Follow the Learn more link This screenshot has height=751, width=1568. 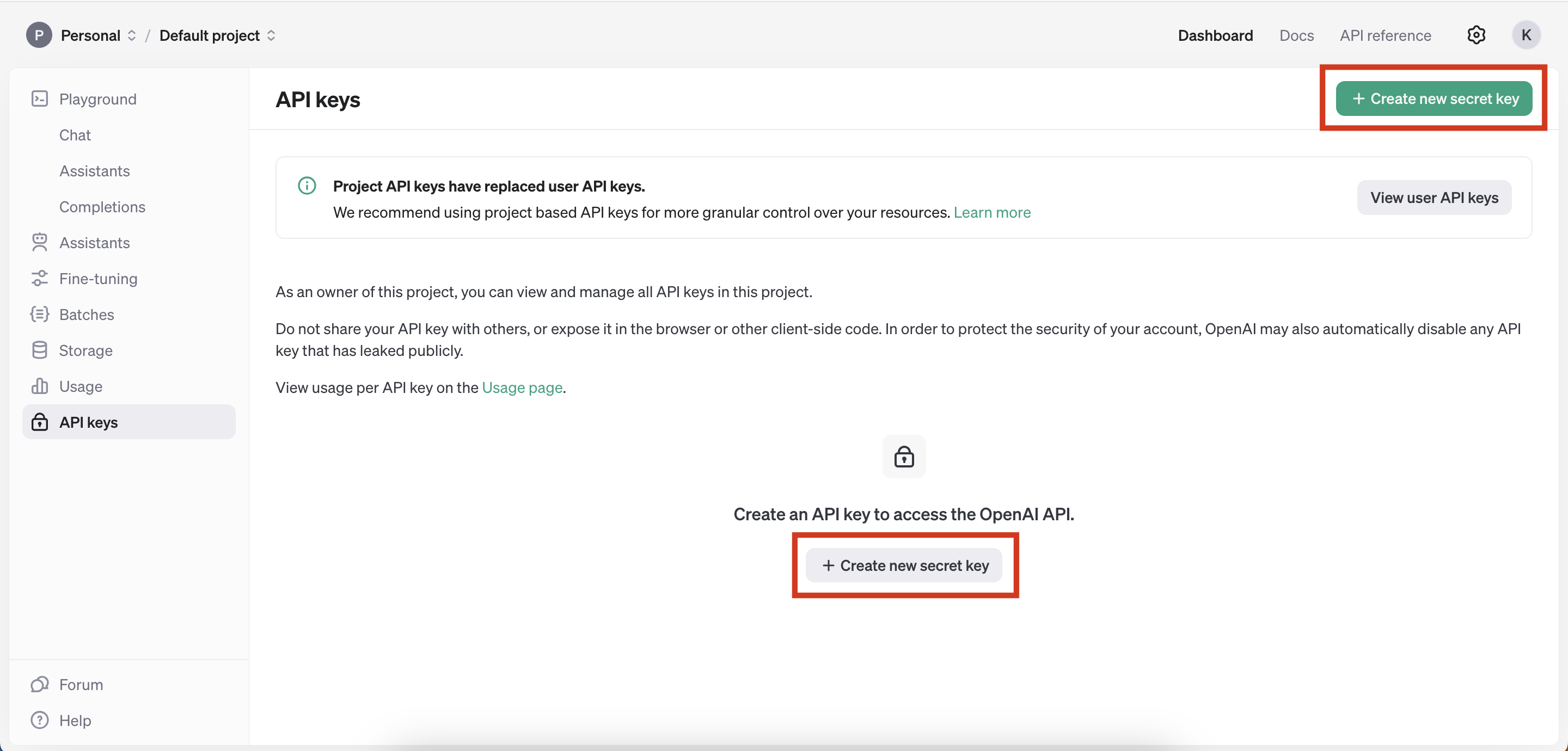991,212
